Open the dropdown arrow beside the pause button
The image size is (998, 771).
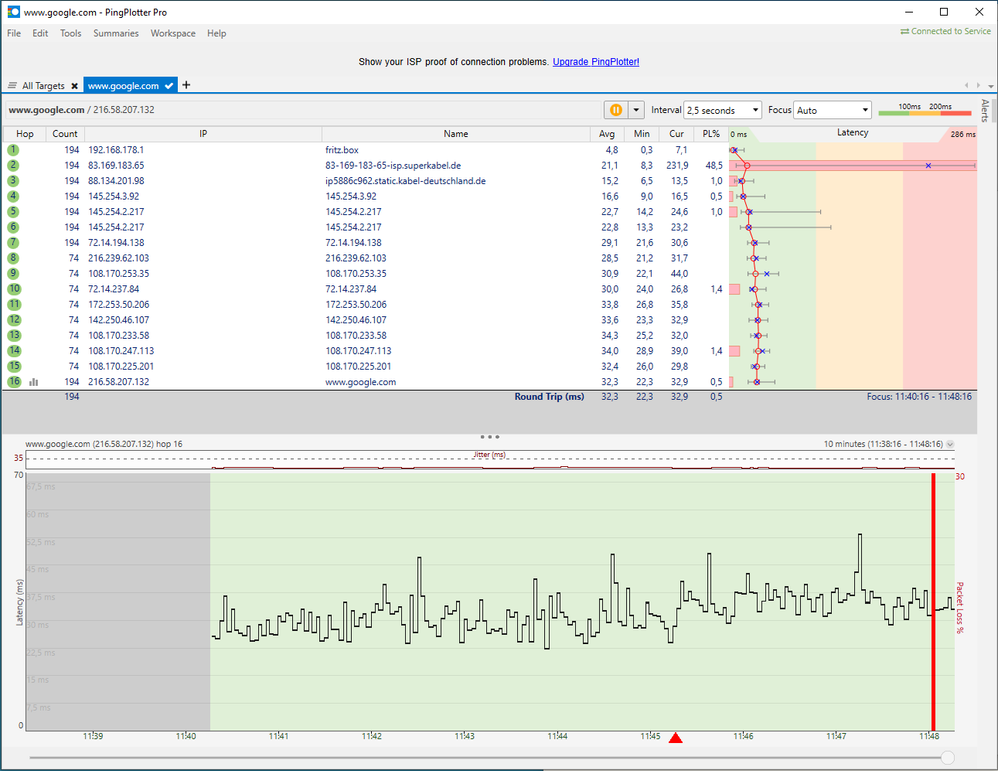pos(636,110)
